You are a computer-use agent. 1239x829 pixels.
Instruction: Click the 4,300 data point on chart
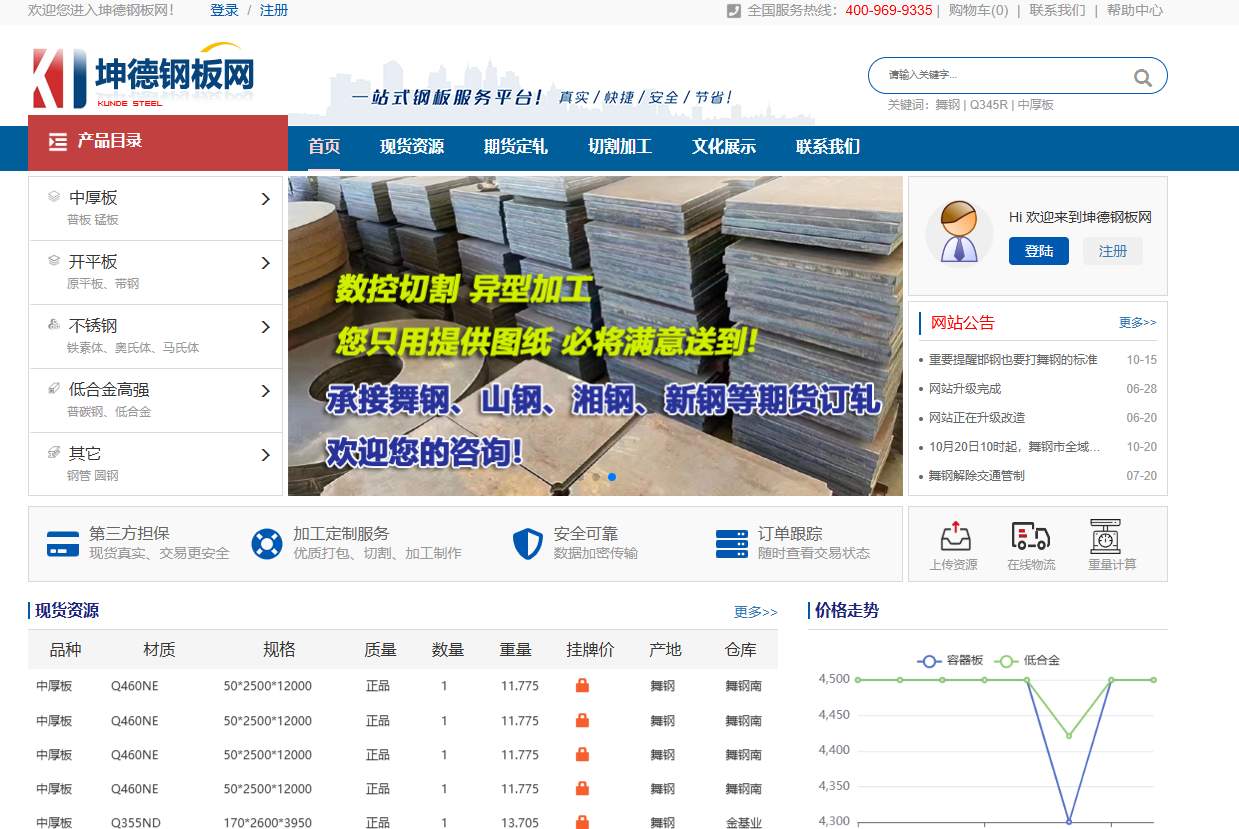click(1069, 821)
